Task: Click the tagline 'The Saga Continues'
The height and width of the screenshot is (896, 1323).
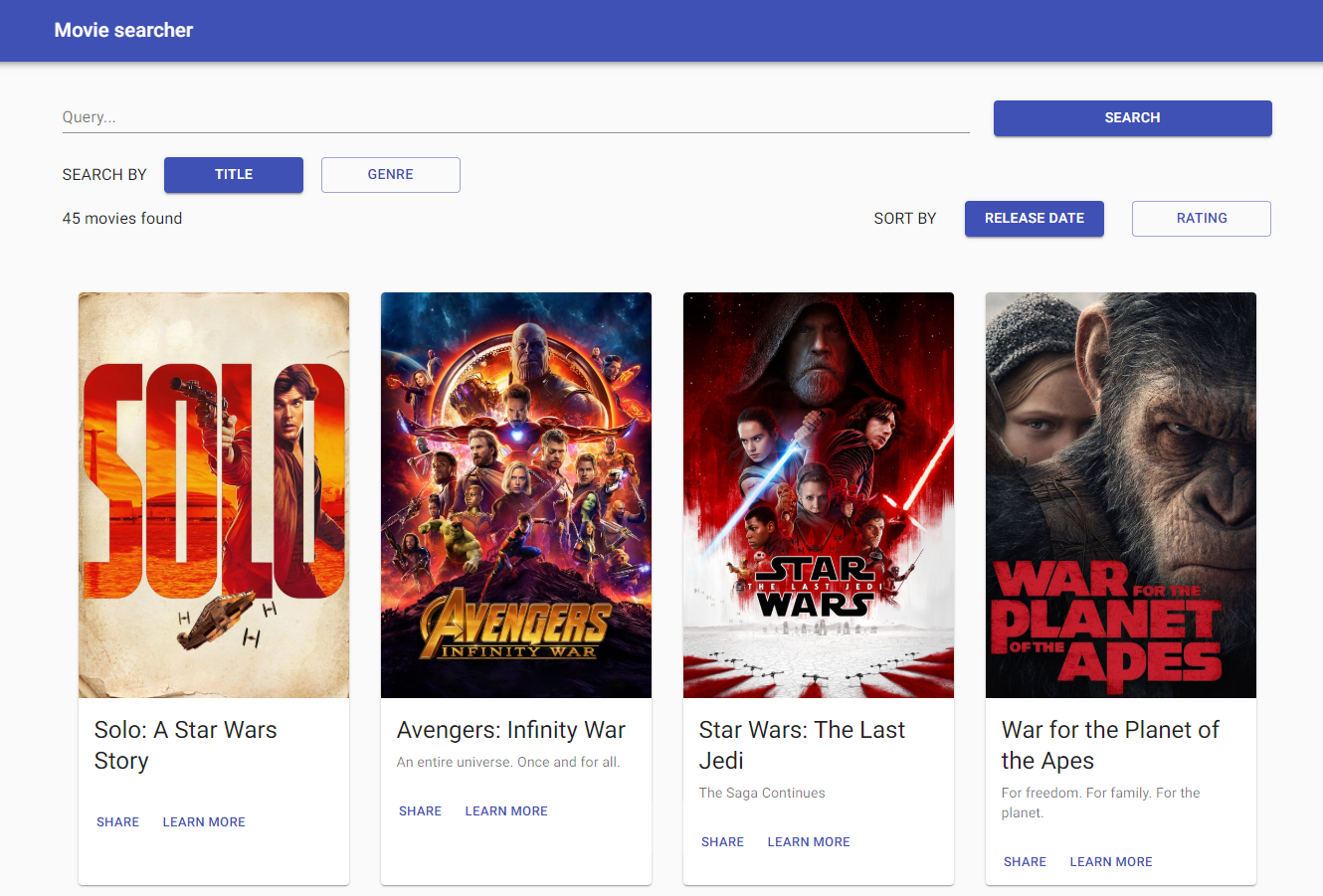Action: point(762,793)
